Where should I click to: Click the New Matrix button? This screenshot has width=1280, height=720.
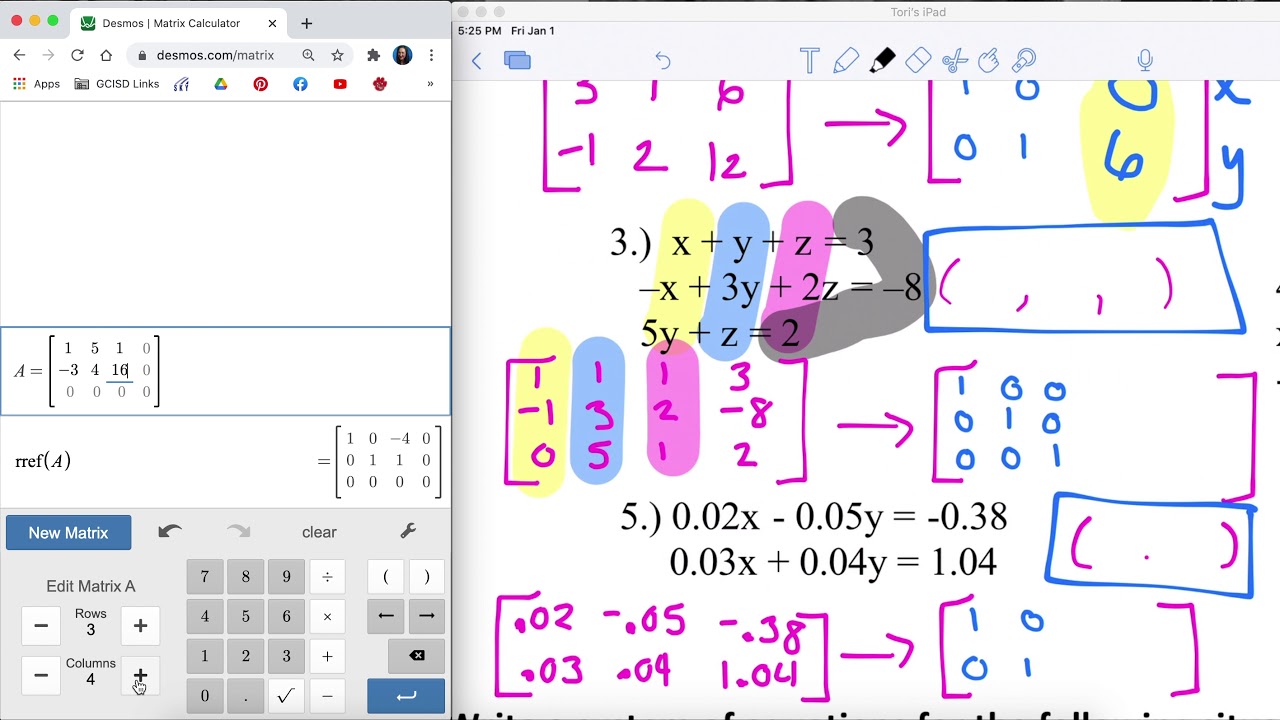pos(68,532)
